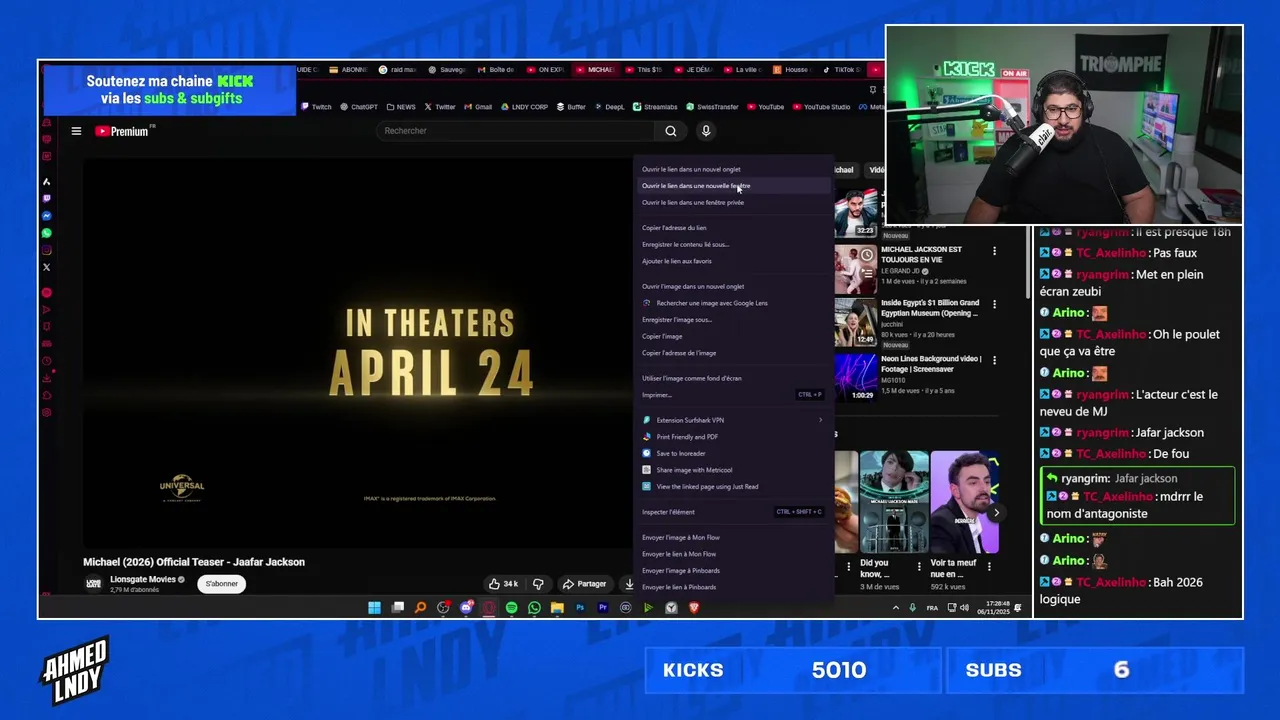Open options for MICHAEL JACKSON EST TOUJOURS video

(994, 252)
